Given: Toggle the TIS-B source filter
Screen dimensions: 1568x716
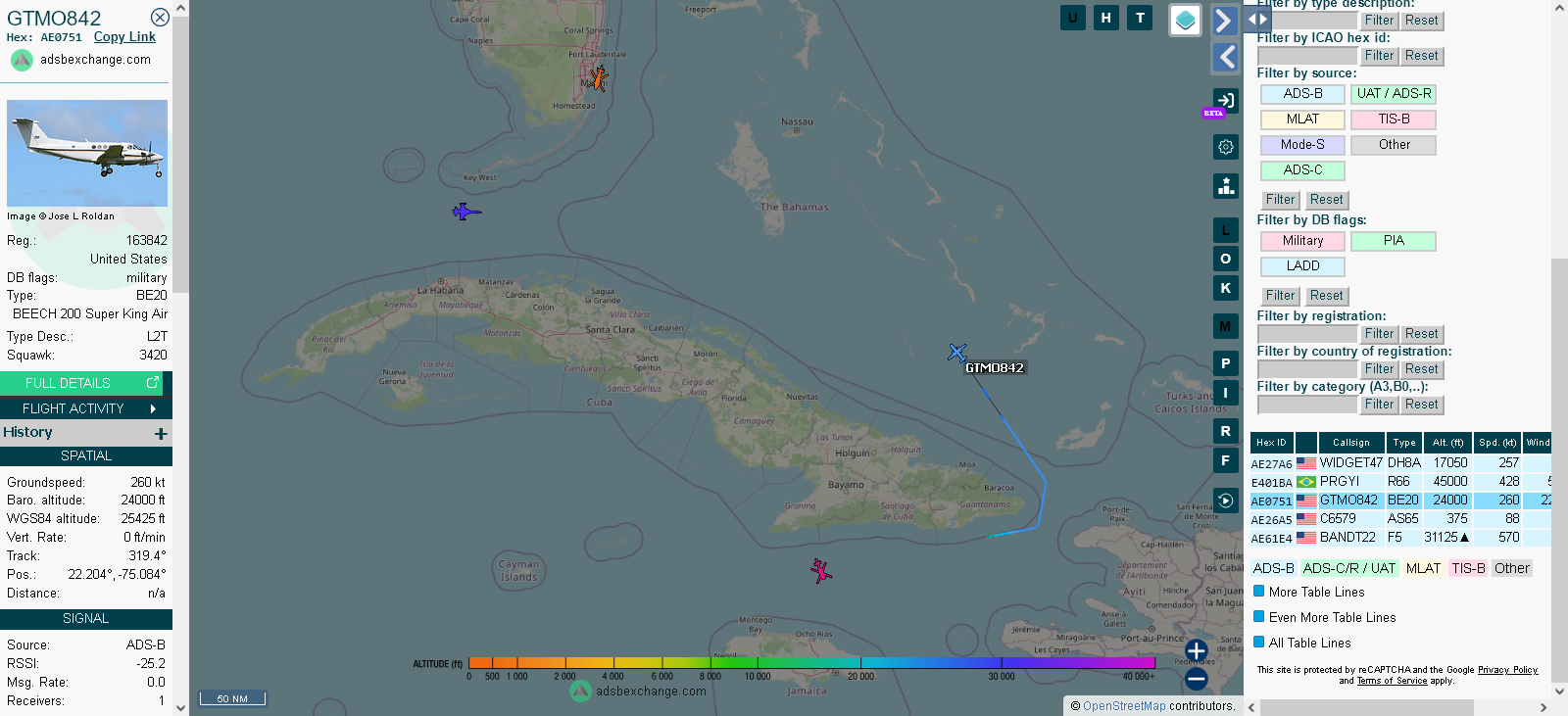Looking at the screenshot, I should pyautogui.click(x=1394, y=119).
